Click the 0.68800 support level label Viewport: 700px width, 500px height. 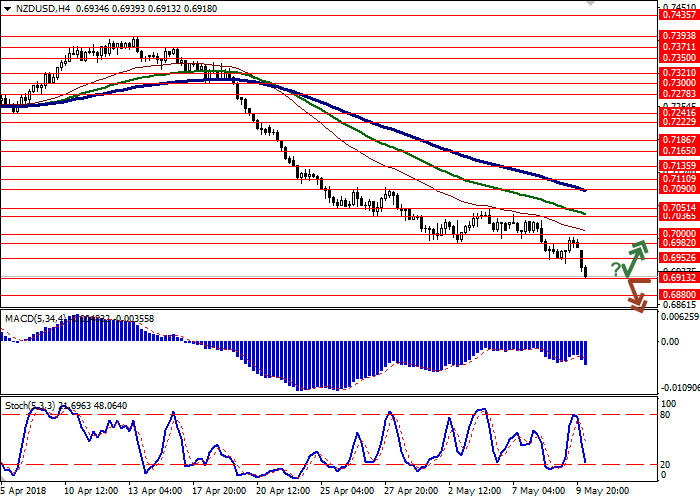(676, 295)
